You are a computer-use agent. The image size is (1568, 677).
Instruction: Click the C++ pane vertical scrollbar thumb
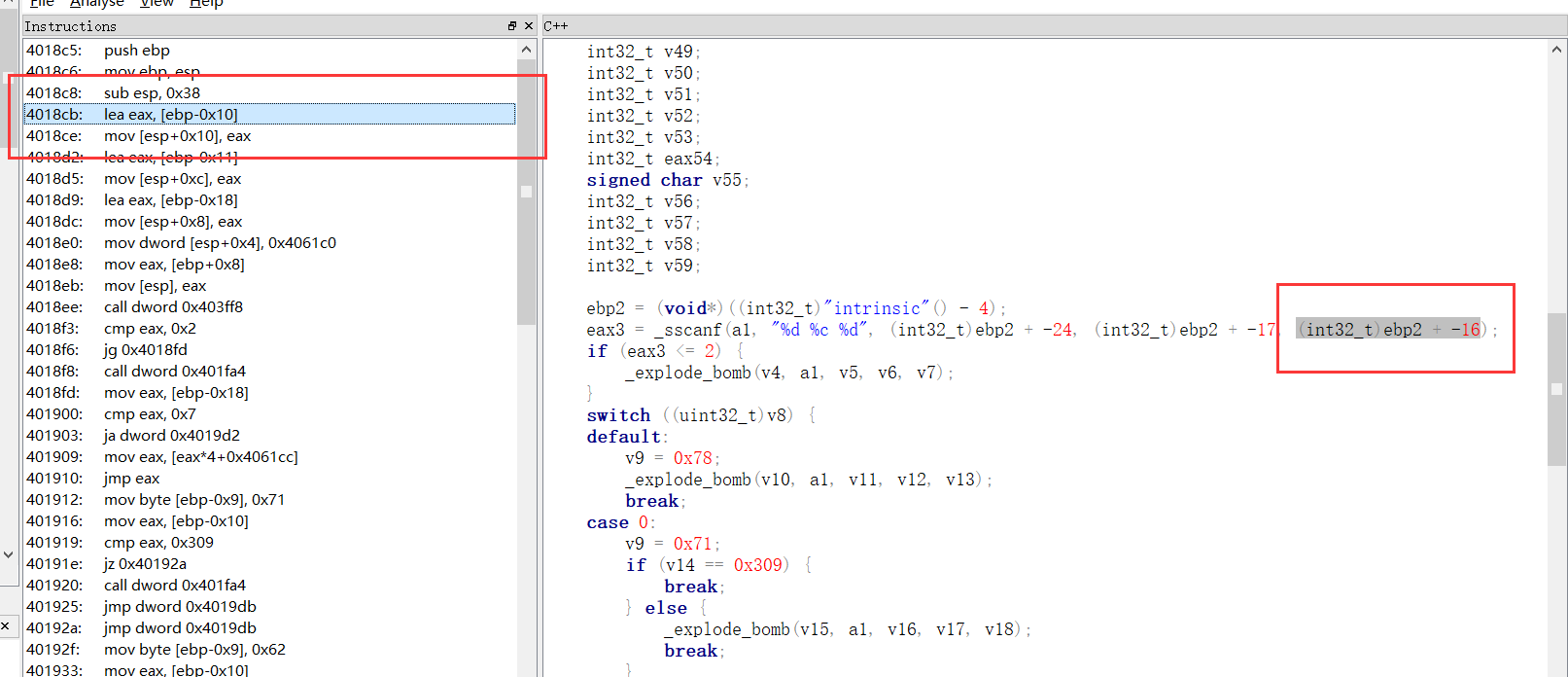pos(1556,389)
